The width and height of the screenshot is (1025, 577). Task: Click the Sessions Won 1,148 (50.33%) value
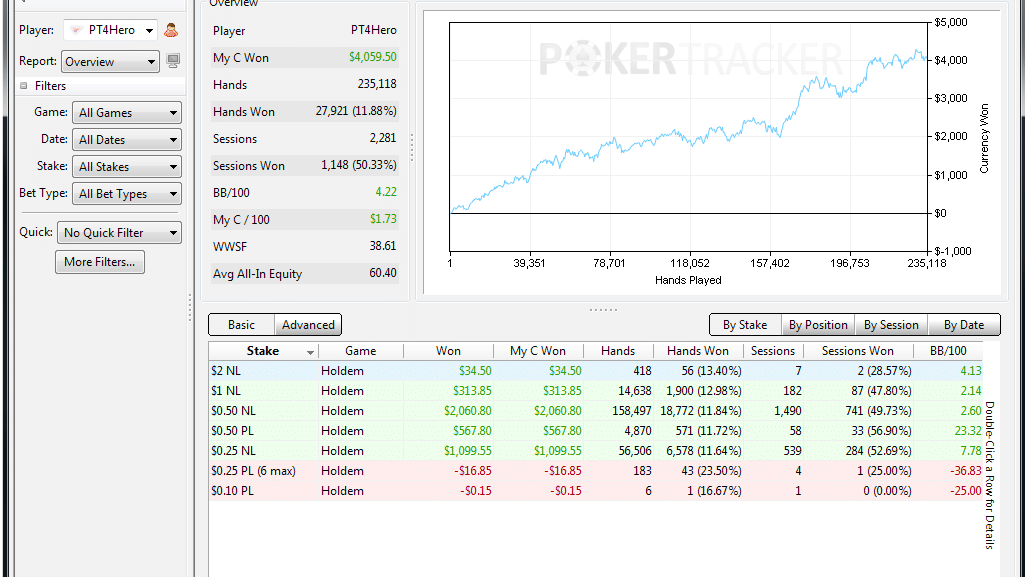tap(358, 165)
